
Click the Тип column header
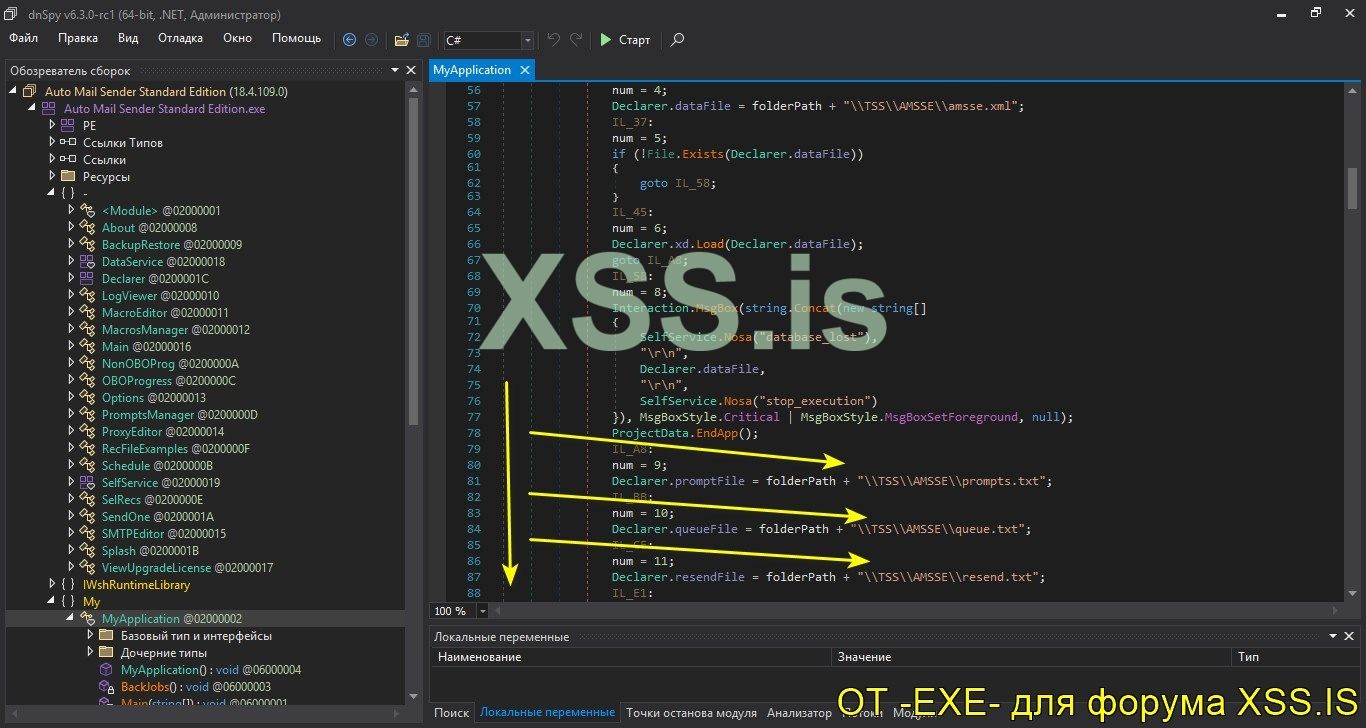point(1295,657)
